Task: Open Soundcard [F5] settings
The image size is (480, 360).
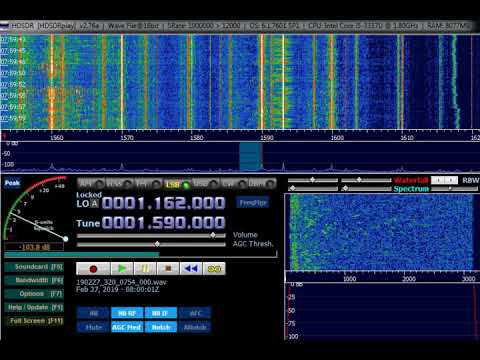Action: [x=34, y=267]
